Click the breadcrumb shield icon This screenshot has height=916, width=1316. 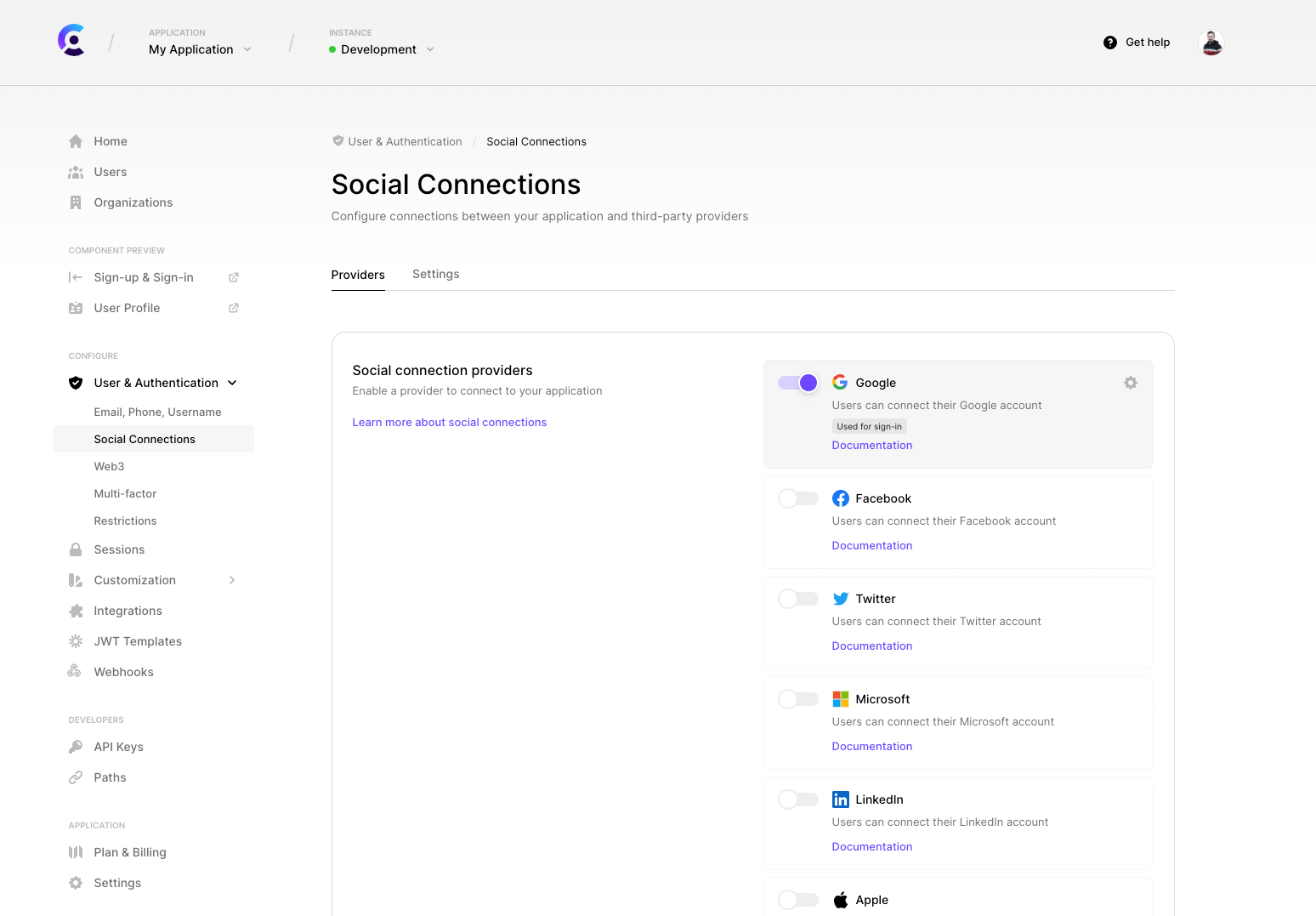click(338, 141)
